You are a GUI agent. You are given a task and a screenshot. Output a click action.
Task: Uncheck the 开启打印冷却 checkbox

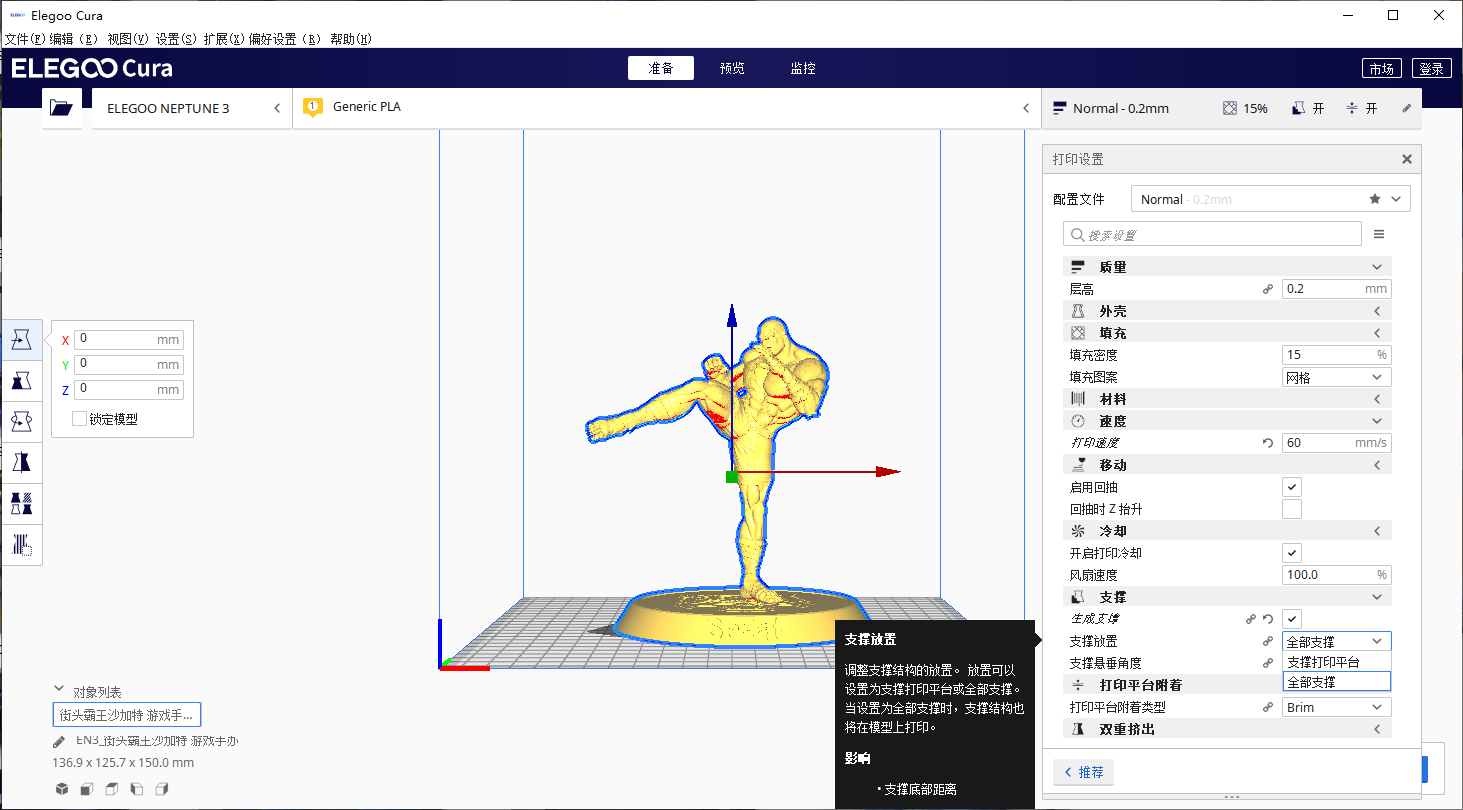(1292, 553)
